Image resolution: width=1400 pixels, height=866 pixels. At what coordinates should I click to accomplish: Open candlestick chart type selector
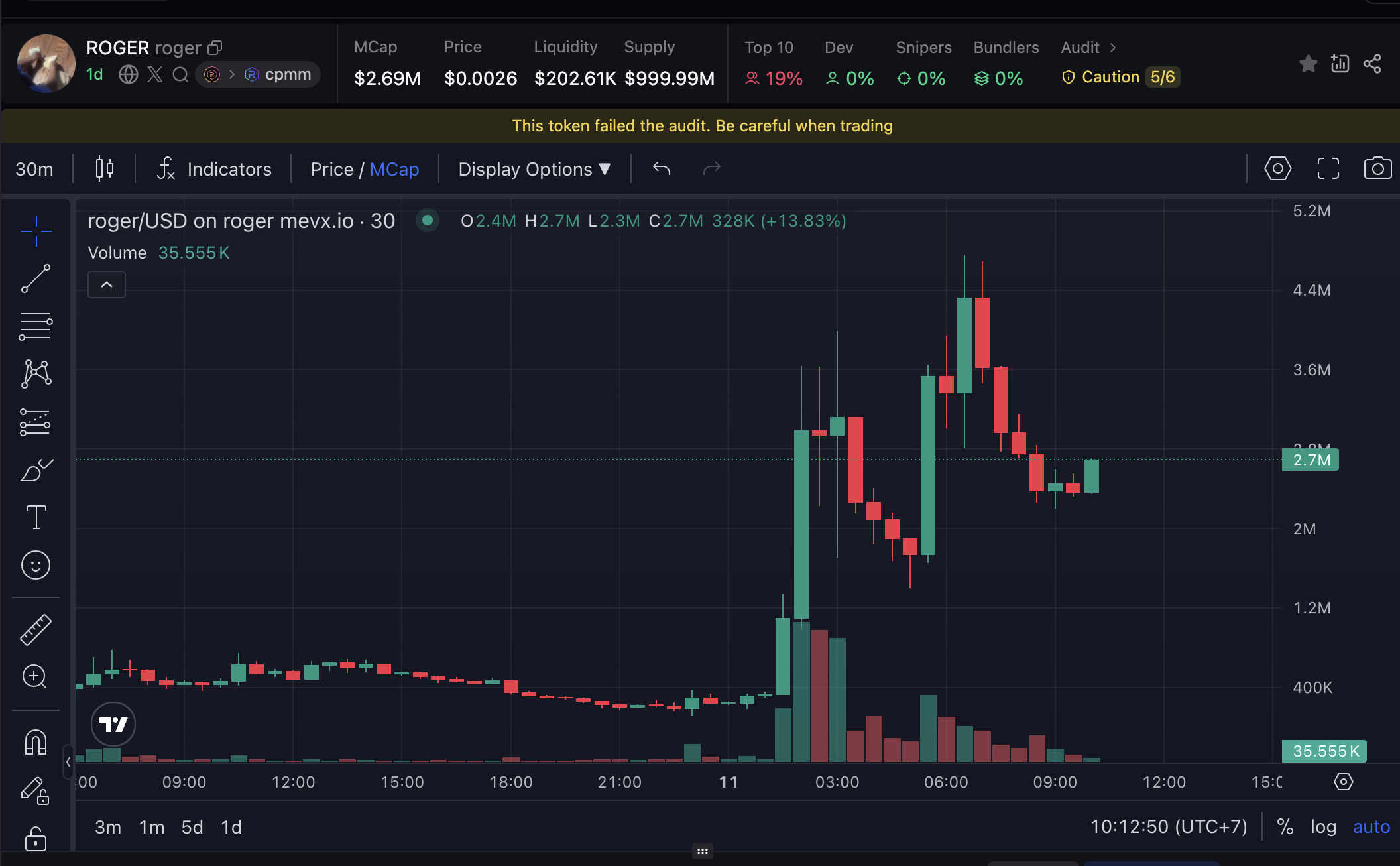pyautogui.click(x=104, y=169)
